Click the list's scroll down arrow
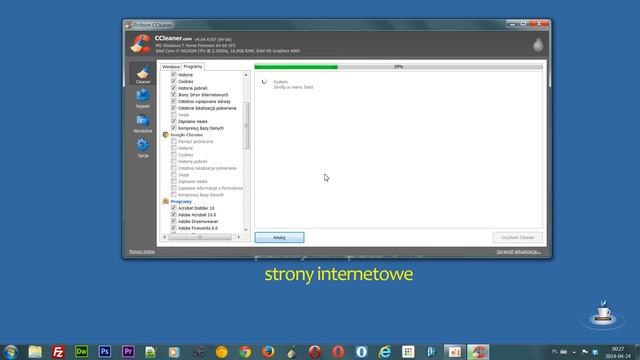640x360 pixels. pyautogui.click(x=246, y=230)
